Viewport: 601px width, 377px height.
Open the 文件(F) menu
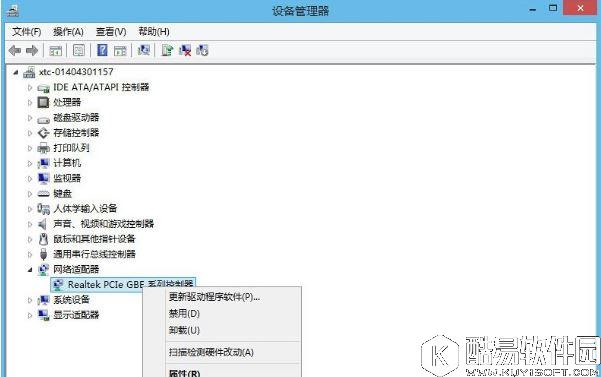coord(26,31)
